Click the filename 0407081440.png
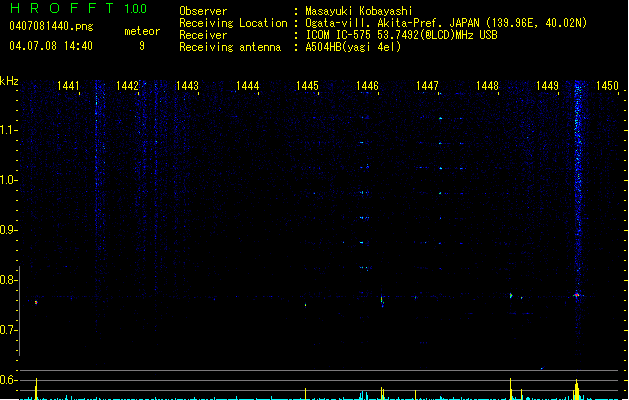 51,26
